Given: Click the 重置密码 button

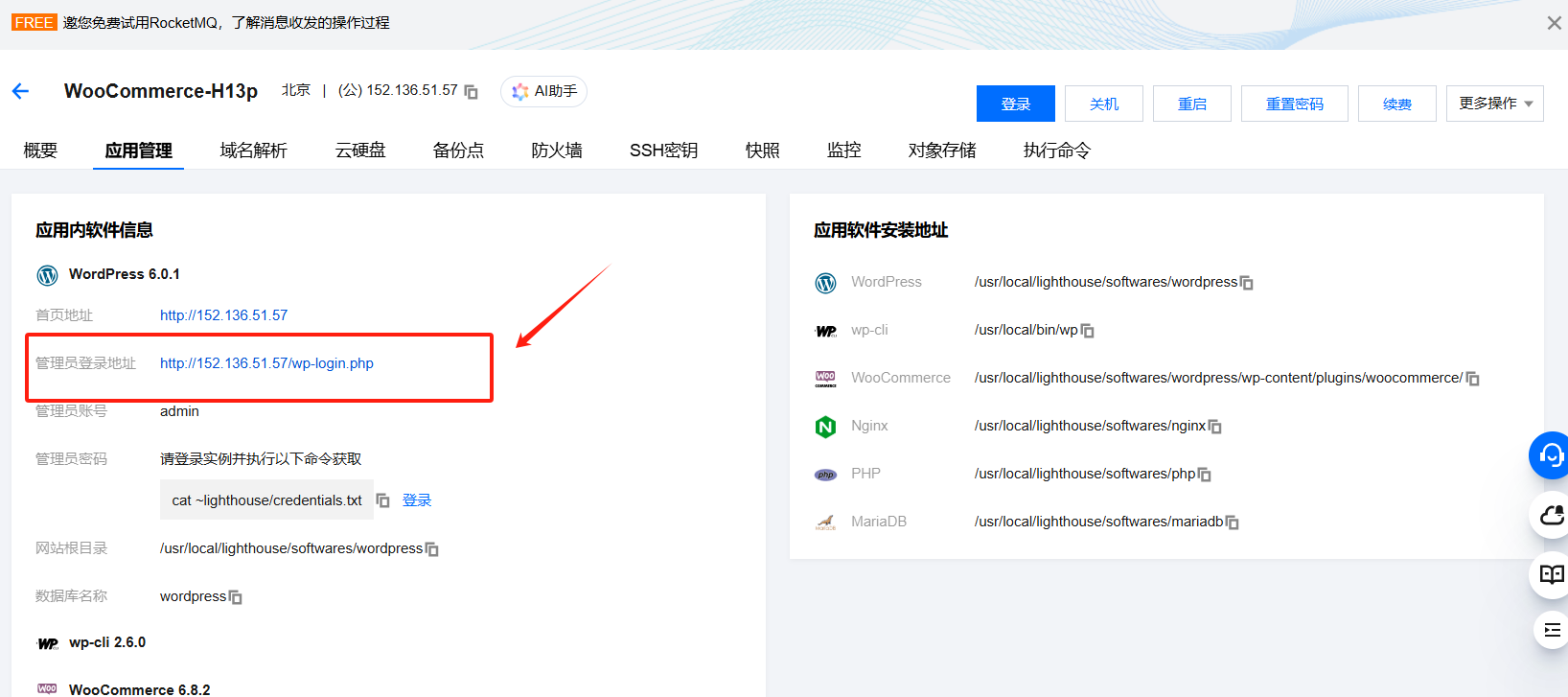Looking at the screenshot, I should coord(1295,104).
